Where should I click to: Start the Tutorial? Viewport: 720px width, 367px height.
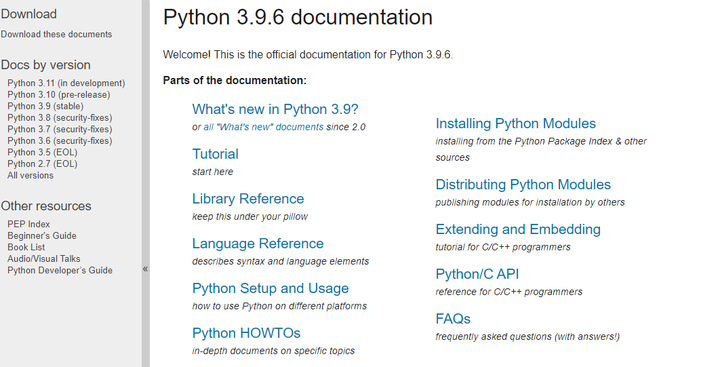pos(215,154)
